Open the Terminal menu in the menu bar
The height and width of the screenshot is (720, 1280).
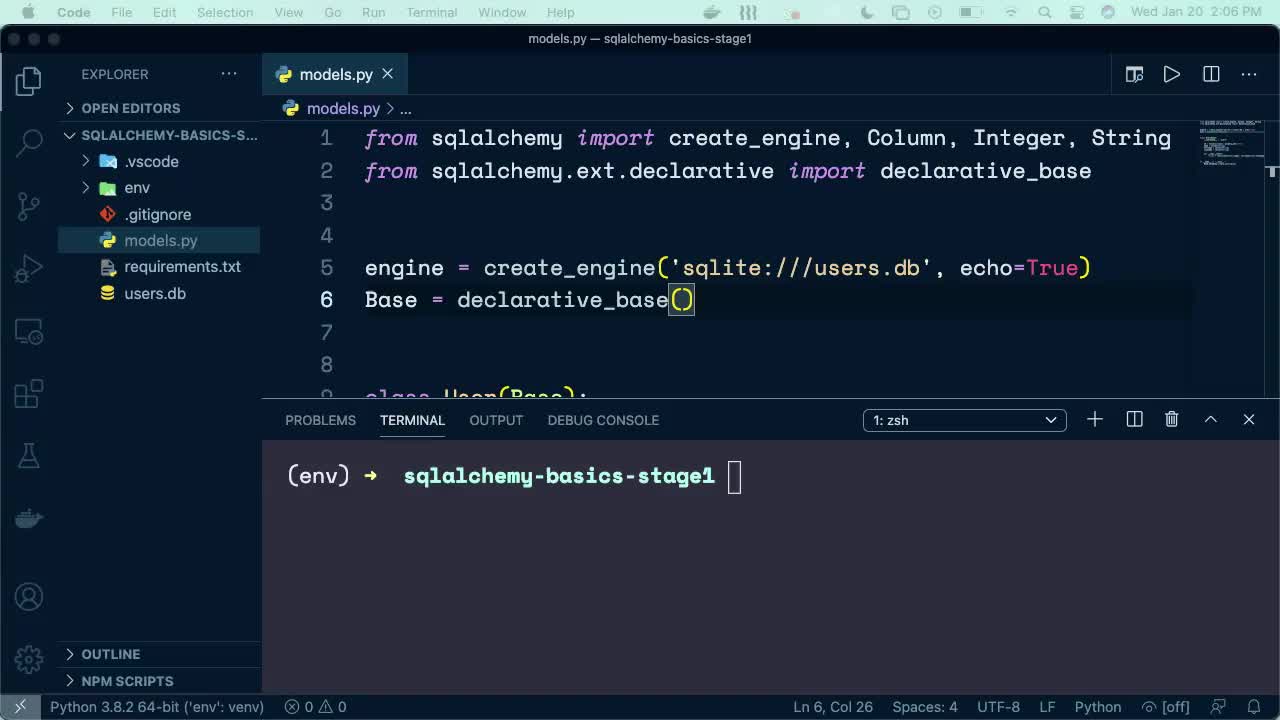(x=431, y=12)
